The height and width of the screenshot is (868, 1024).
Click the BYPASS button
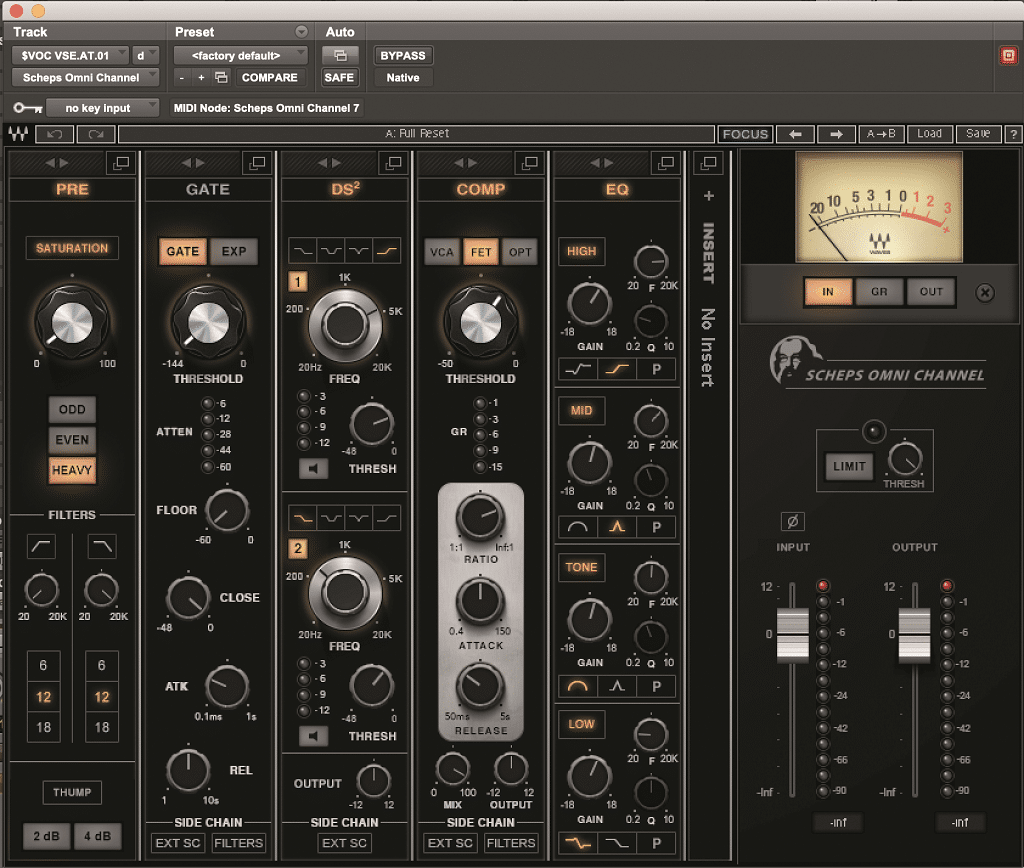coord(403,56)
